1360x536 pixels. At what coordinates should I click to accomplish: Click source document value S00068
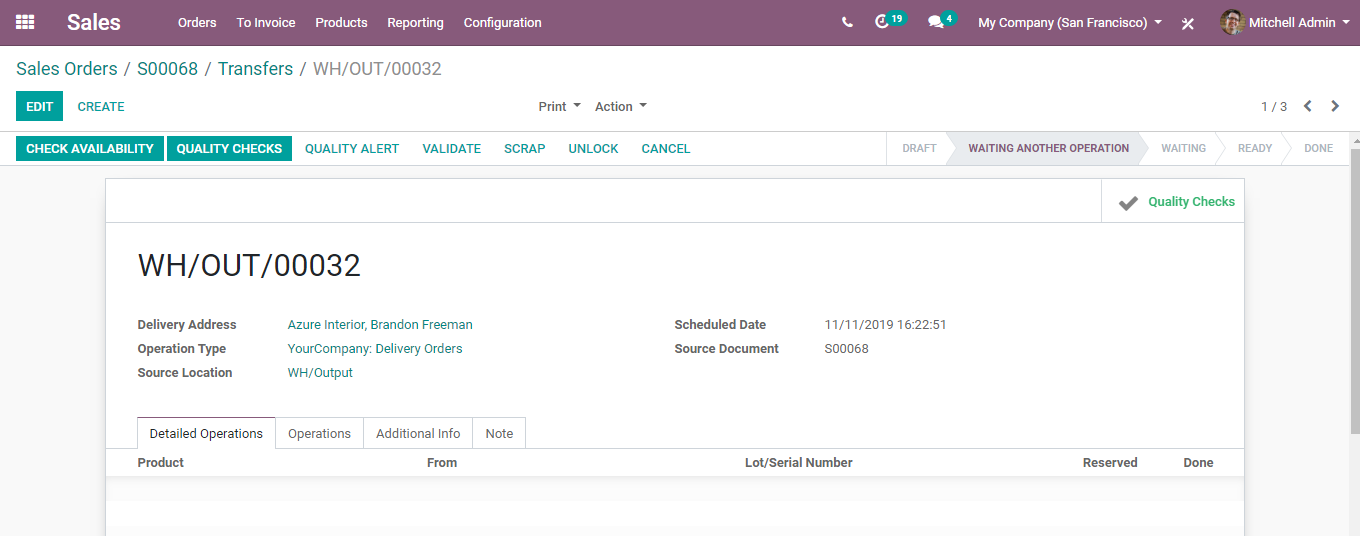pyautogui.click(x=846, y=349)
